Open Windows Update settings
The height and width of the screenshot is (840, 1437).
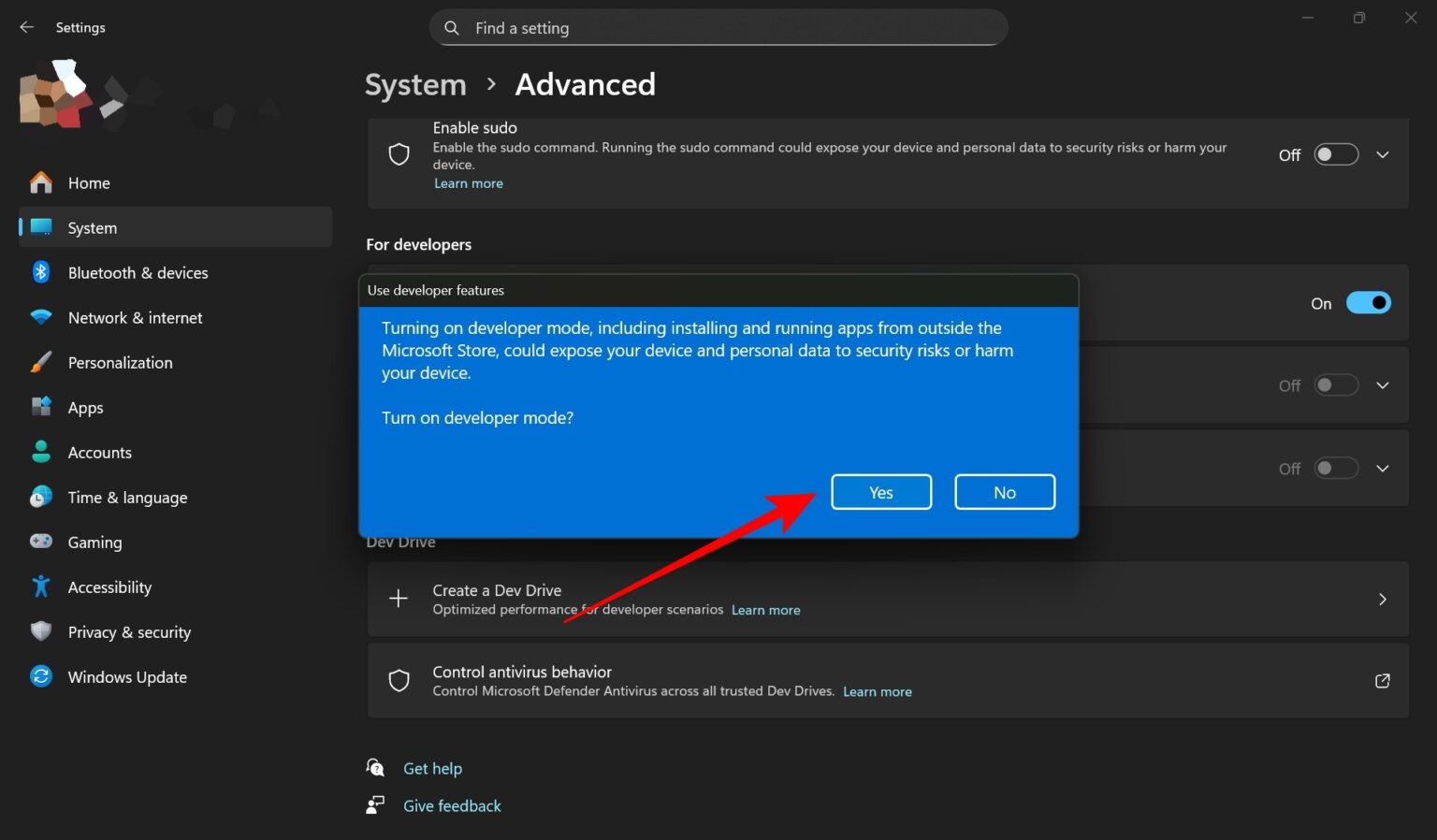click(176, 676)
